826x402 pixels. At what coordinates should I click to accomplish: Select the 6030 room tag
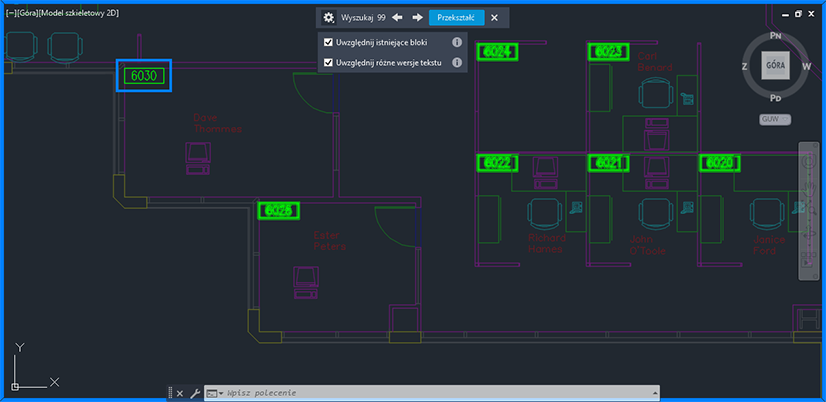click(x=144, y=76)
